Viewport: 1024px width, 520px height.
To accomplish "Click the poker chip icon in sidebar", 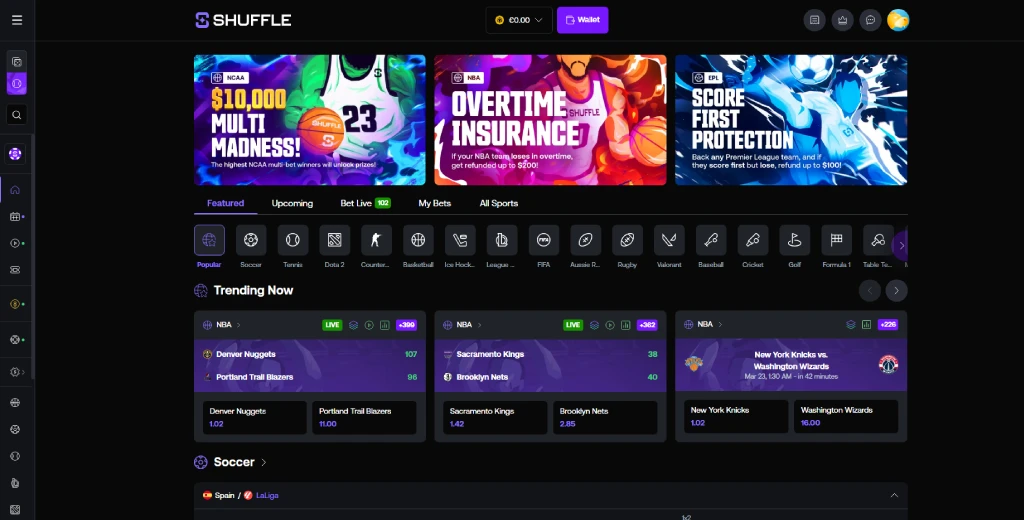I will 16,154.
